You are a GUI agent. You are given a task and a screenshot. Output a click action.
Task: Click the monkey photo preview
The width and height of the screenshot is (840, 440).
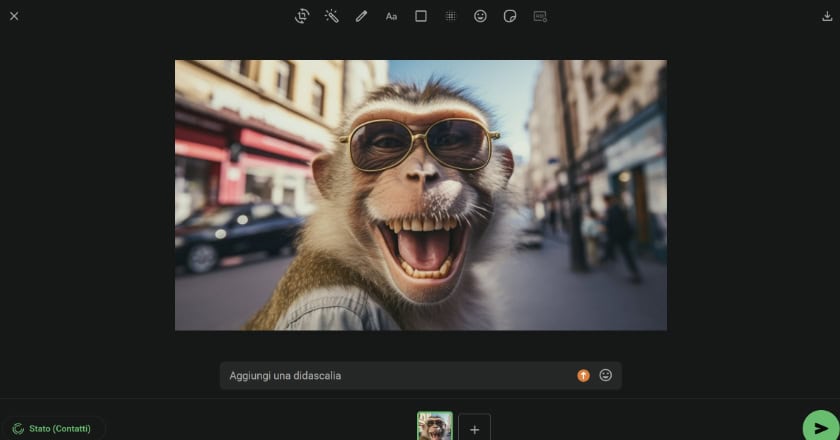pyautogui.click(x=421, y=195)
